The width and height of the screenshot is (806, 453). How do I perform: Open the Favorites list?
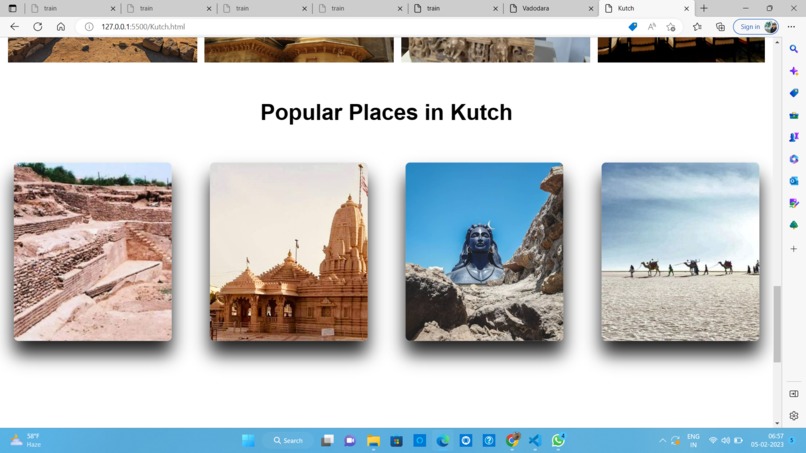tap(697, 27)
